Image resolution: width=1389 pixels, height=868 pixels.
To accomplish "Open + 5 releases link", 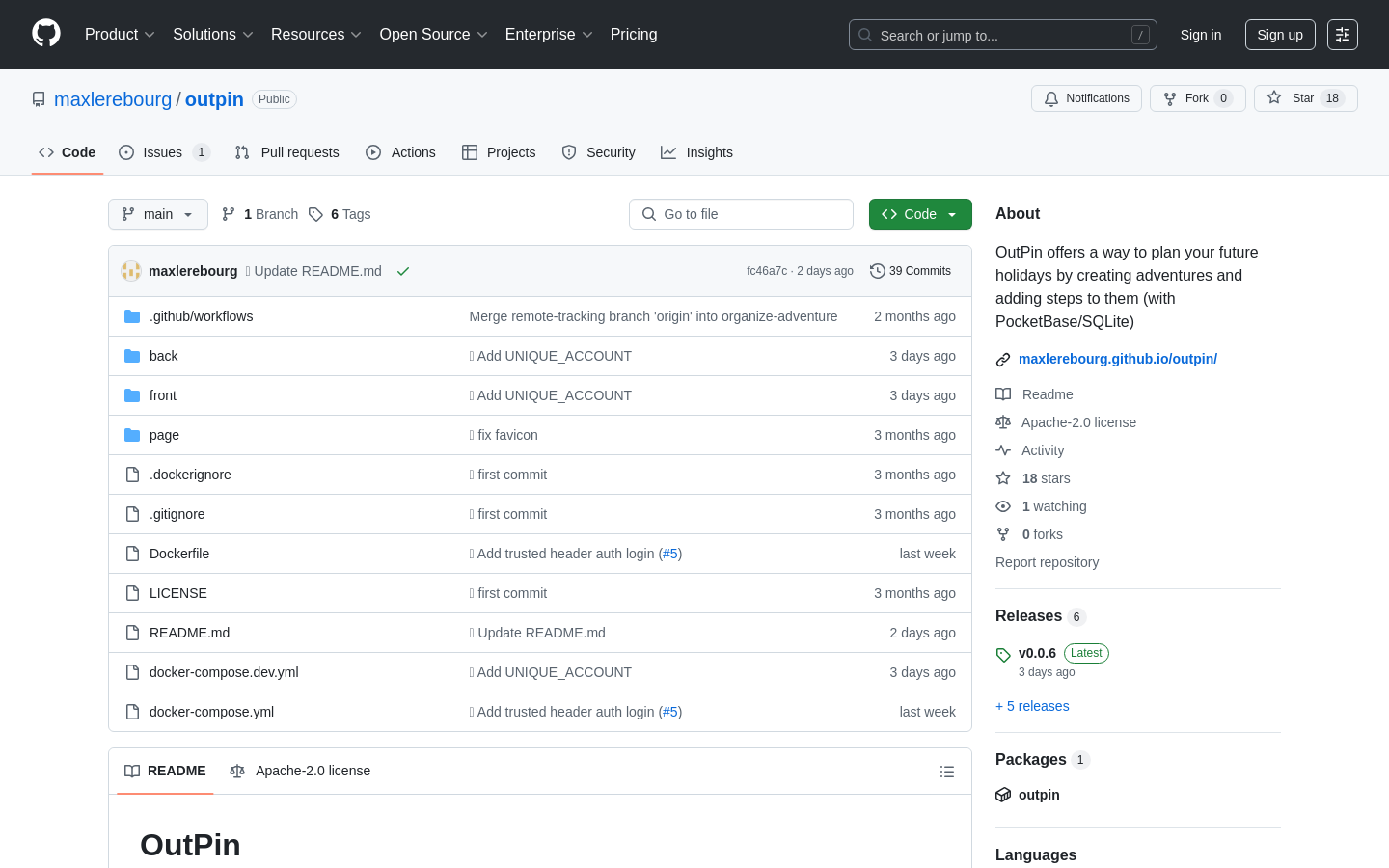I will pos(1032,706).
